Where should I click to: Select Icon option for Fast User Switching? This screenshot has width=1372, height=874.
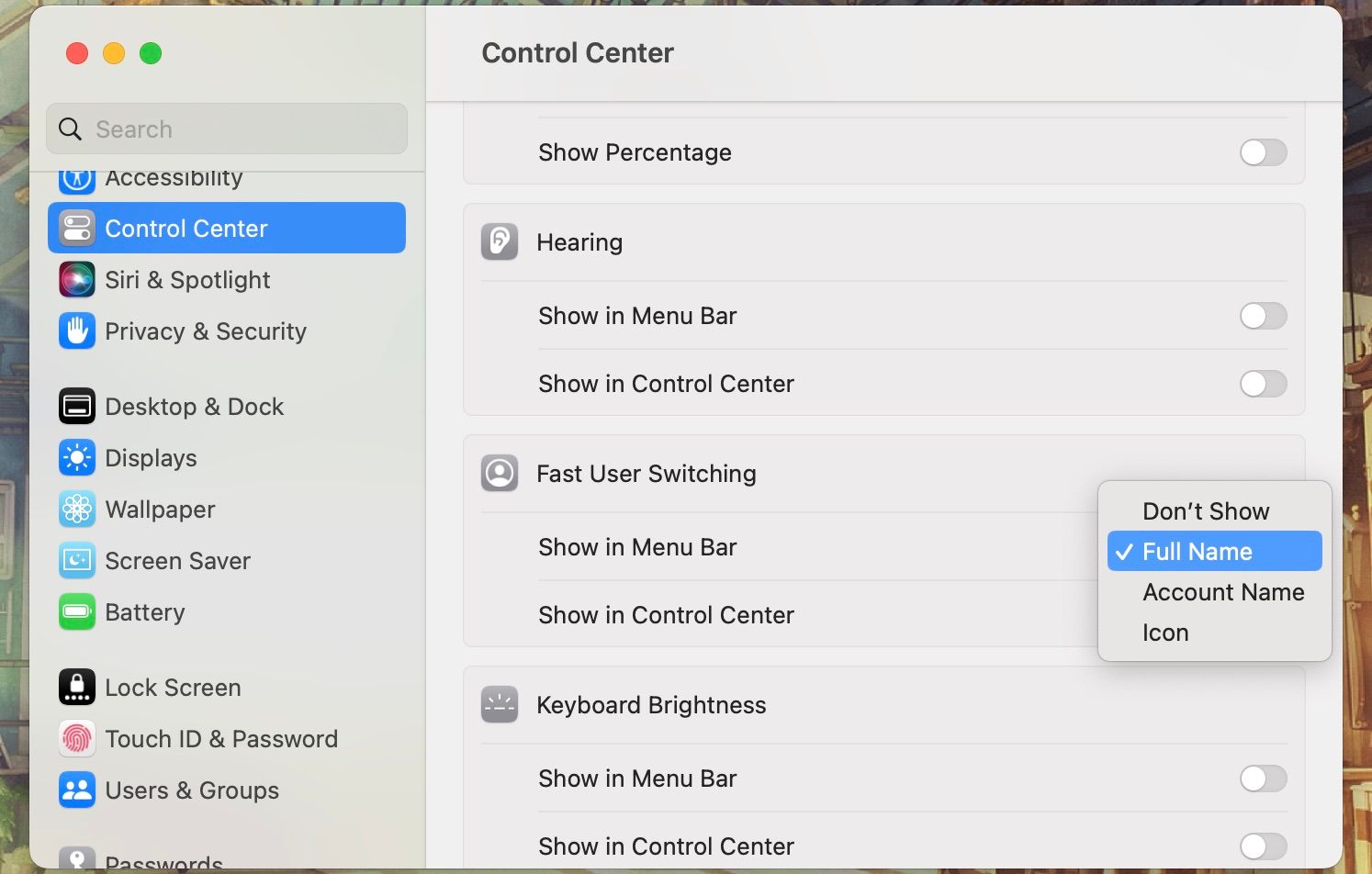[1165, 632]
